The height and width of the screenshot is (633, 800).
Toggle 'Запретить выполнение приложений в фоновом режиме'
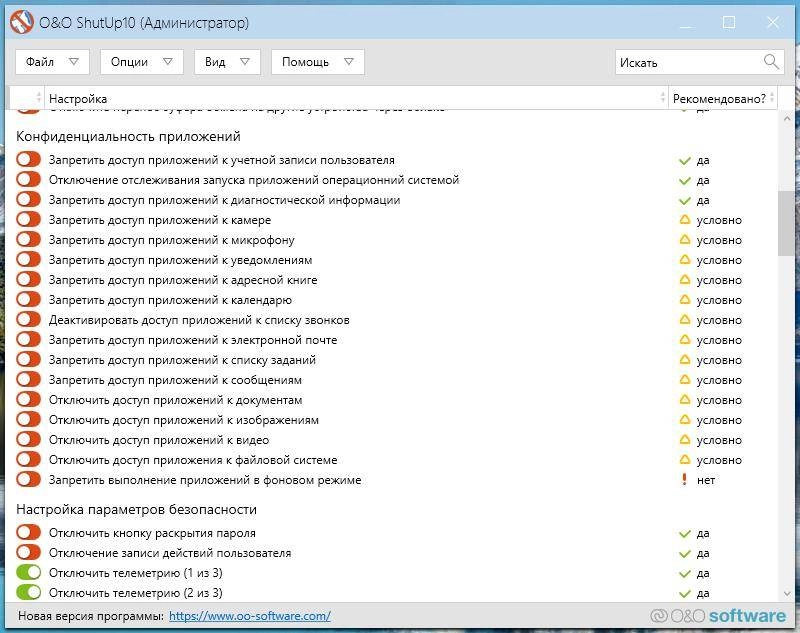point(28,479)
